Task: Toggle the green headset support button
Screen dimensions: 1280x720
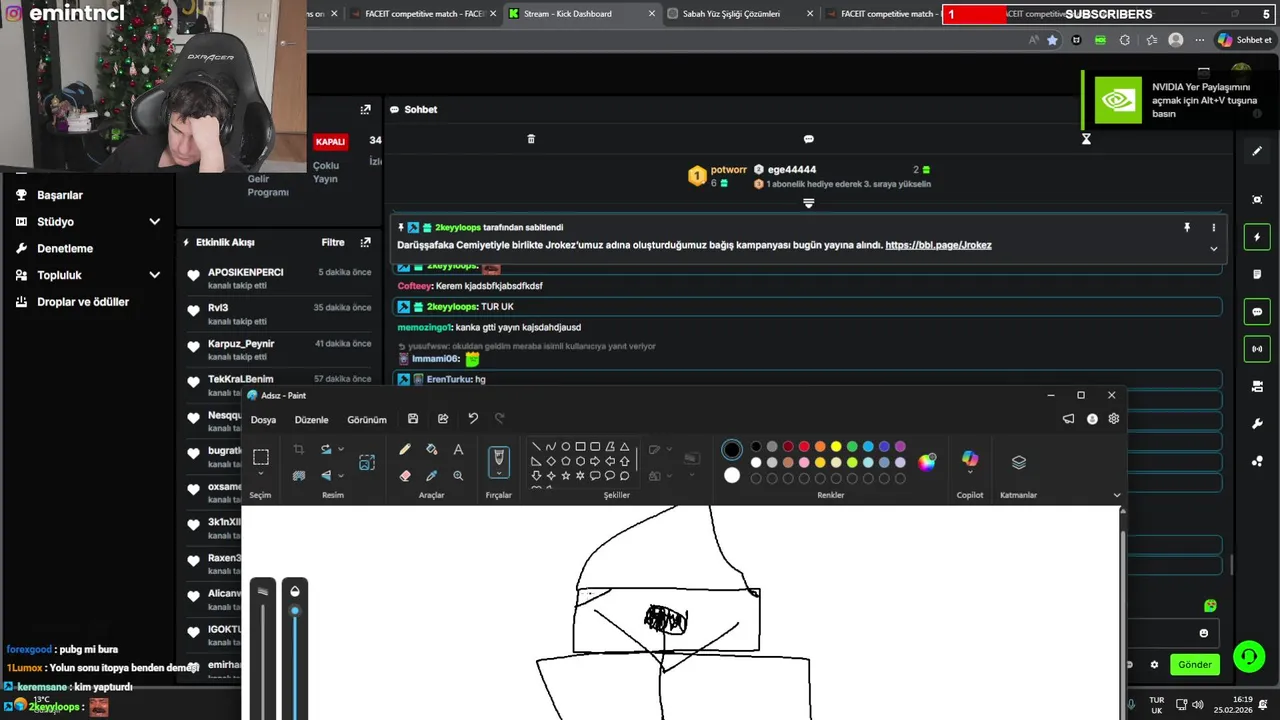Action: tap(1249, 657)
